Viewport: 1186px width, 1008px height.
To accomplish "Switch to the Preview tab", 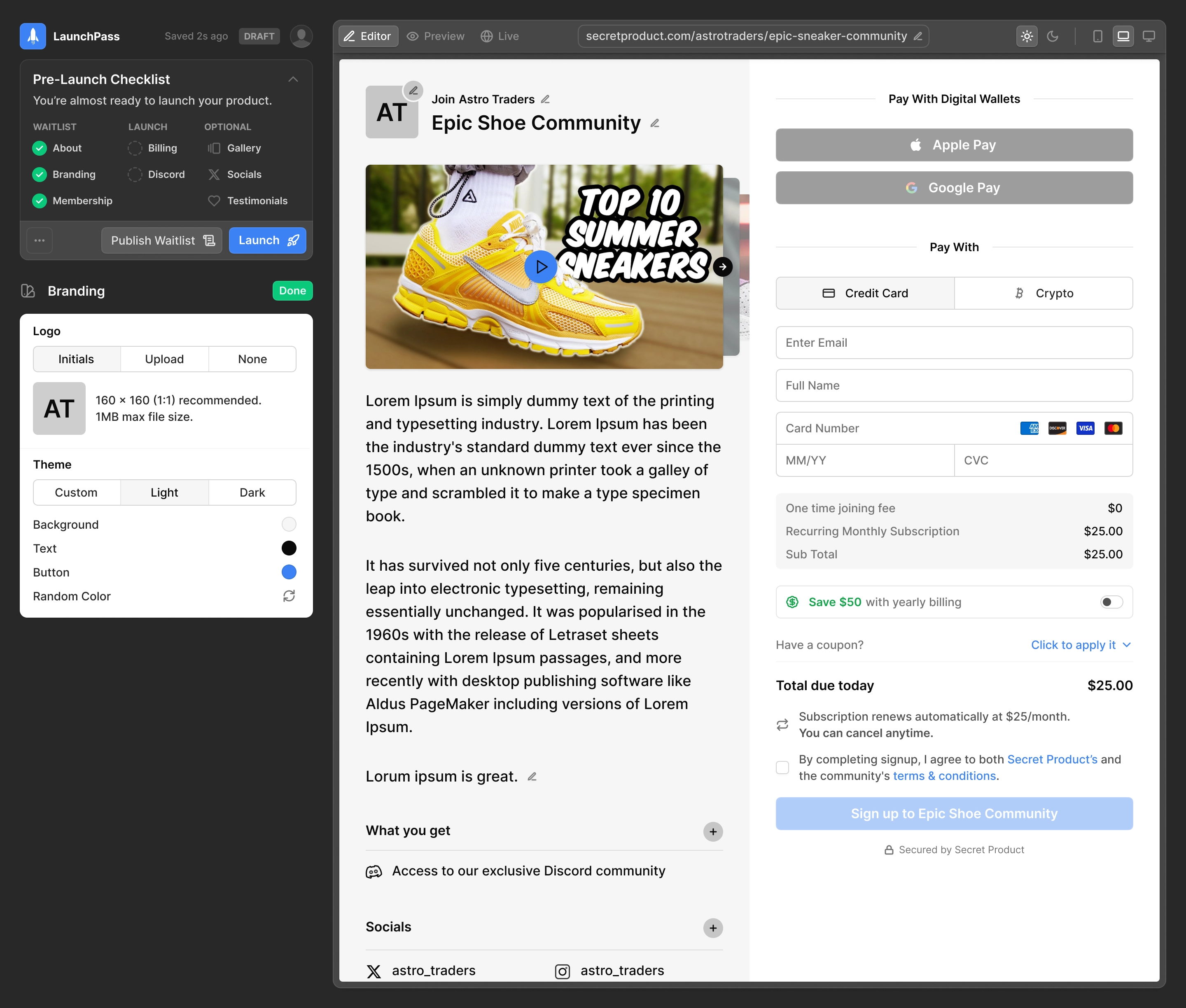I will point(436,36).
